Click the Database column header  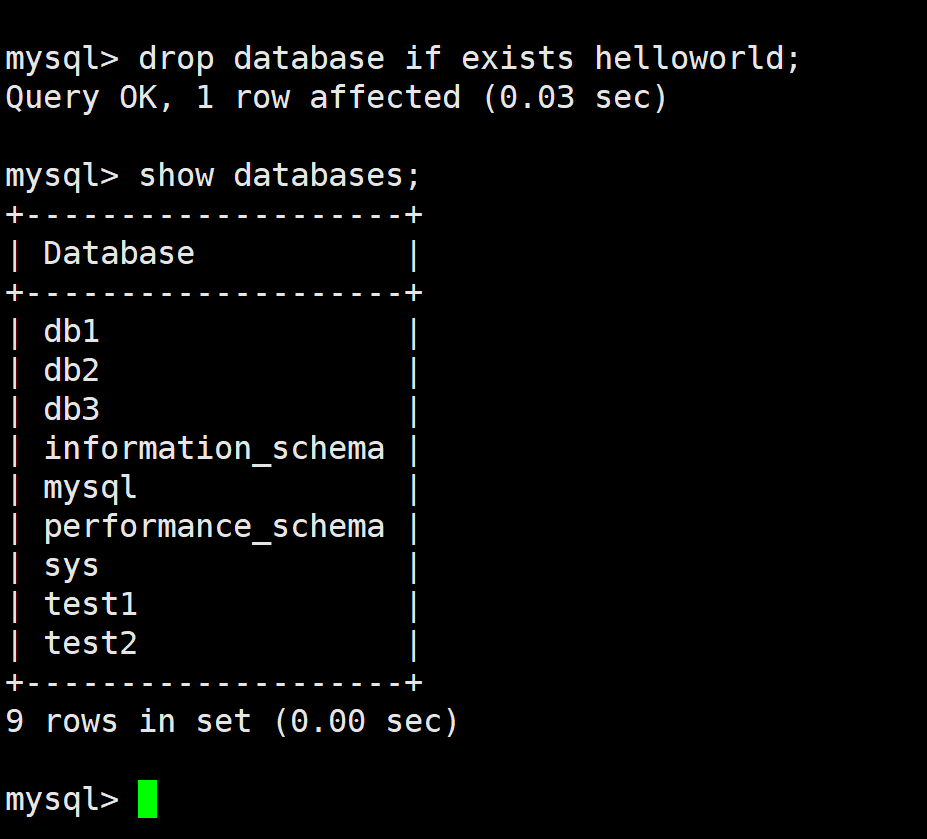click(119, 254)
